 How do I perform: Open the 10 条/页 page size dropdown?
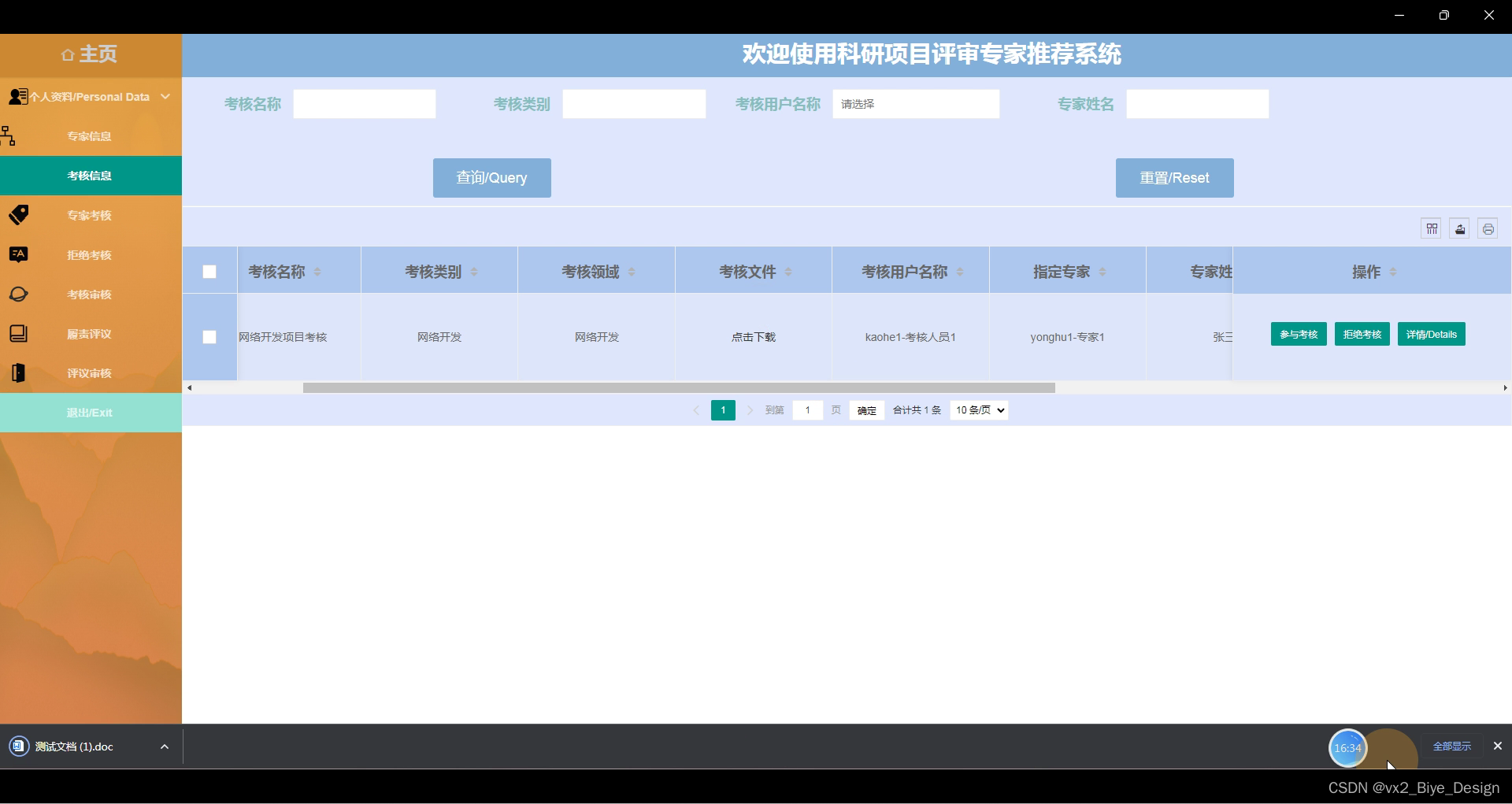tap(979, 410)
